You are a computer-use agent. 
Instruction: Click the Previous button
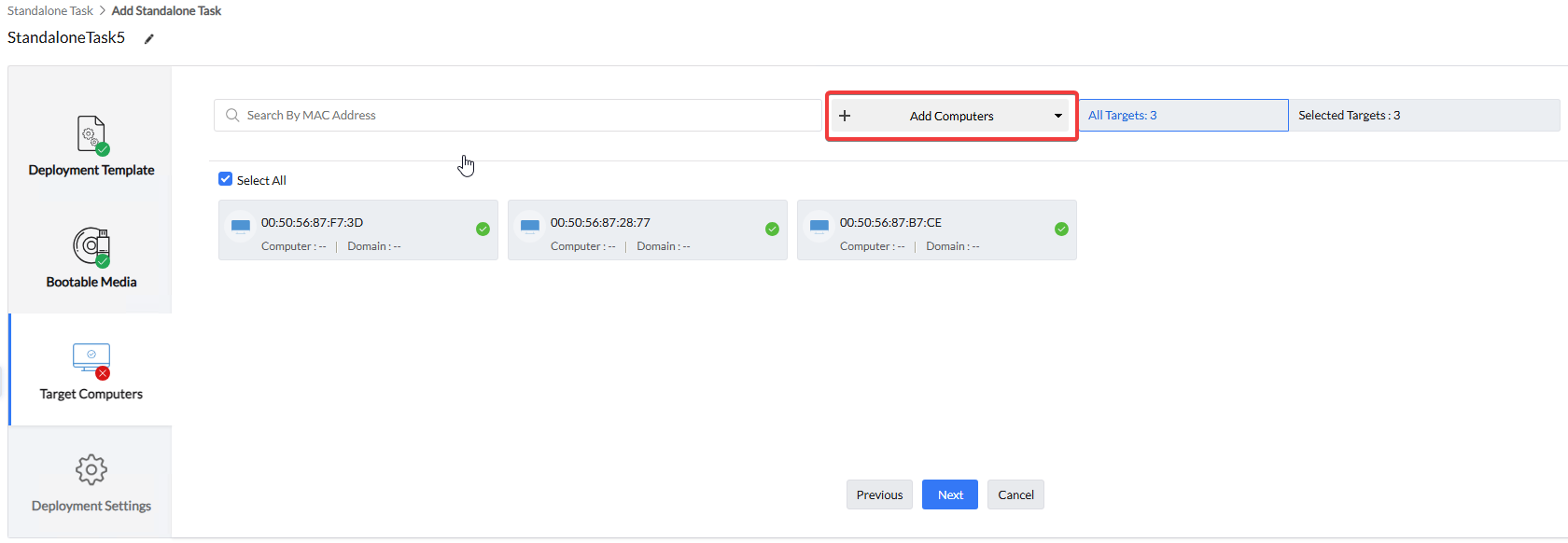(879, 494)
